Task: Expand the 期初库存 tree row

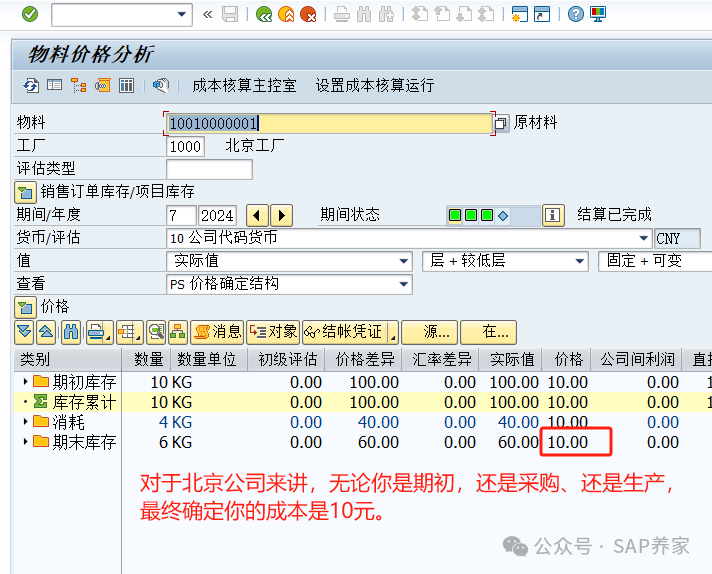Action: tap(25, 382)
